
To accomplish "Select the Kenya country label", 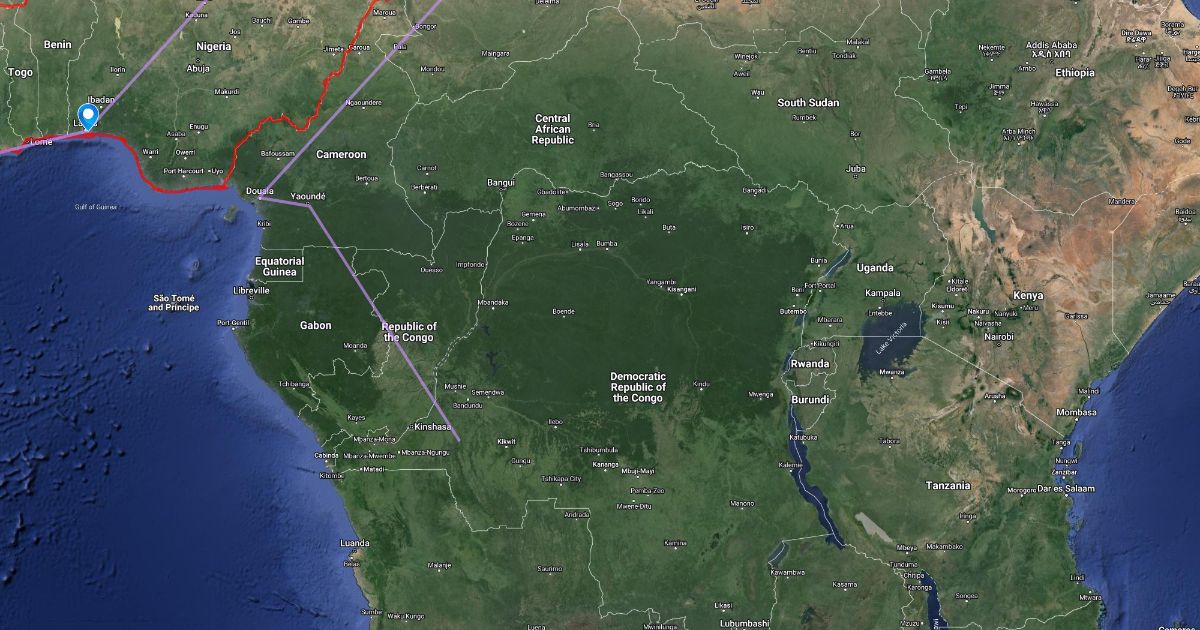I will pos(1027,296).
